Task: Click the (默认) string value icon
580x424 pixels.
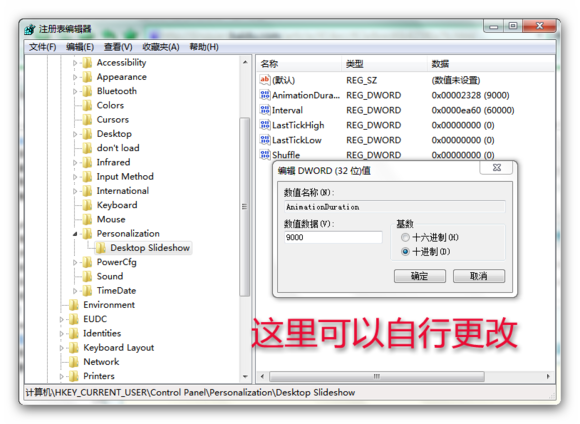Action: pos(265,80)
